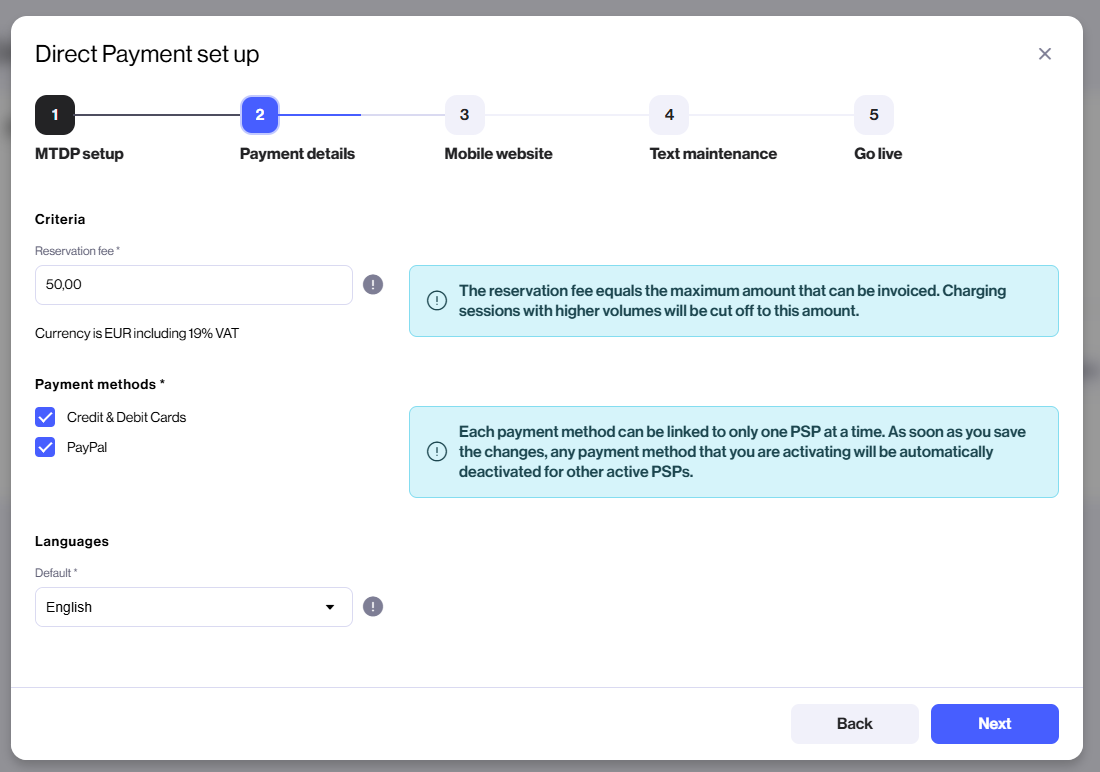This screenshot has width=1100, height=772.
Task: Select step 2 Payment details
Action: [x=260, y=115]
